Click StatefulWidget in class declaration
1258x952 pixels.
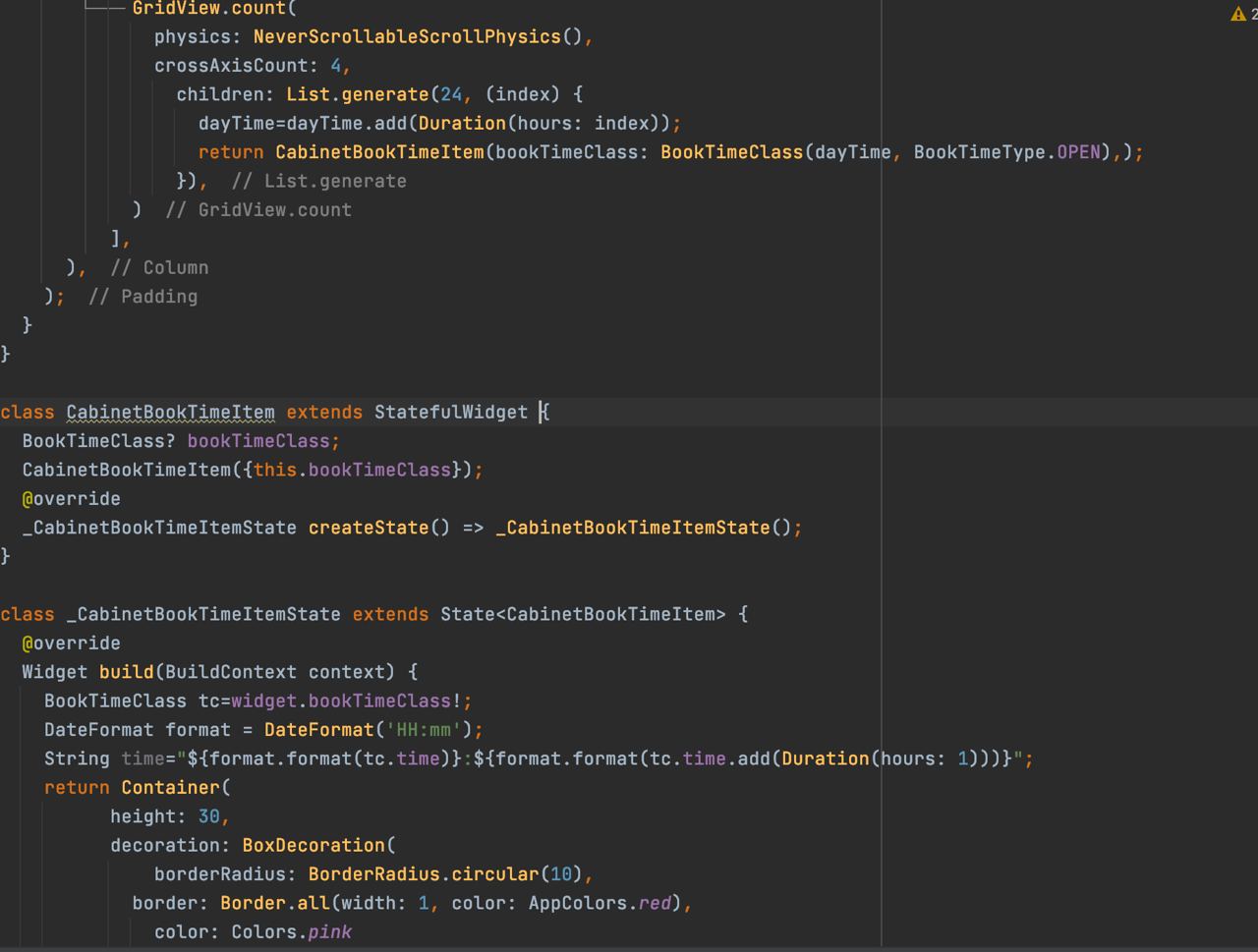pos(451,413)
